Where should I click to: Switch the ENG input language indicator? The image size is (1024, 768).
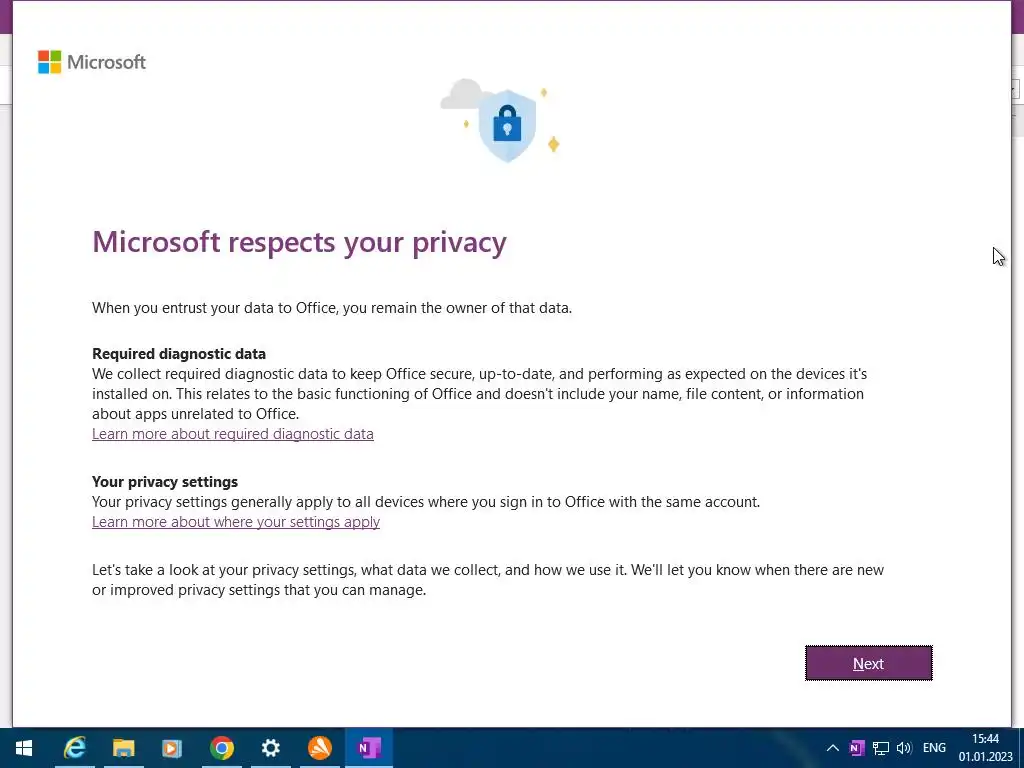(934, 748)
